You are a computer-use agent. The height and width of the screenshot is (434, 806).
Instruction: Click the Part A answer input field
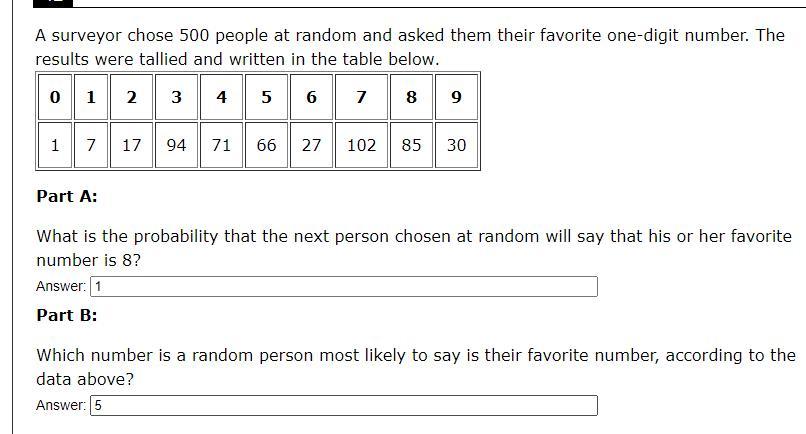[344, 287]
